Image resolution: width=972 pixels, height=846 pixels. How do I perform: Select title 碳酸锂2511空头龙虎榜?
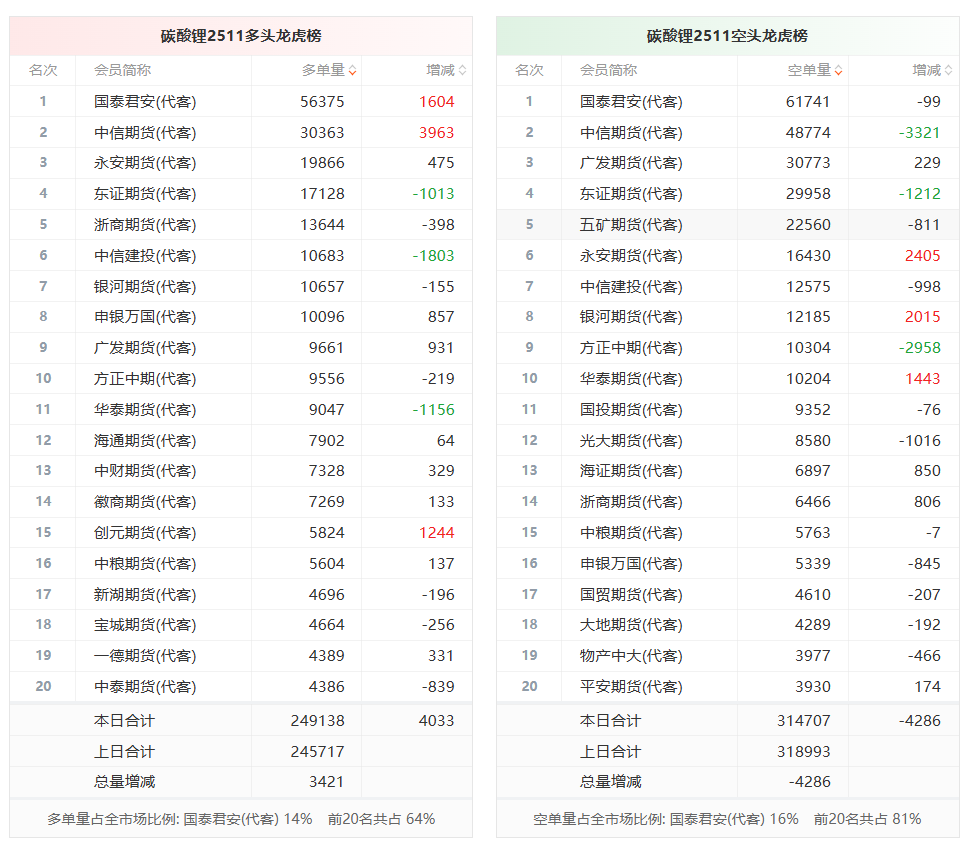(727, 36)
